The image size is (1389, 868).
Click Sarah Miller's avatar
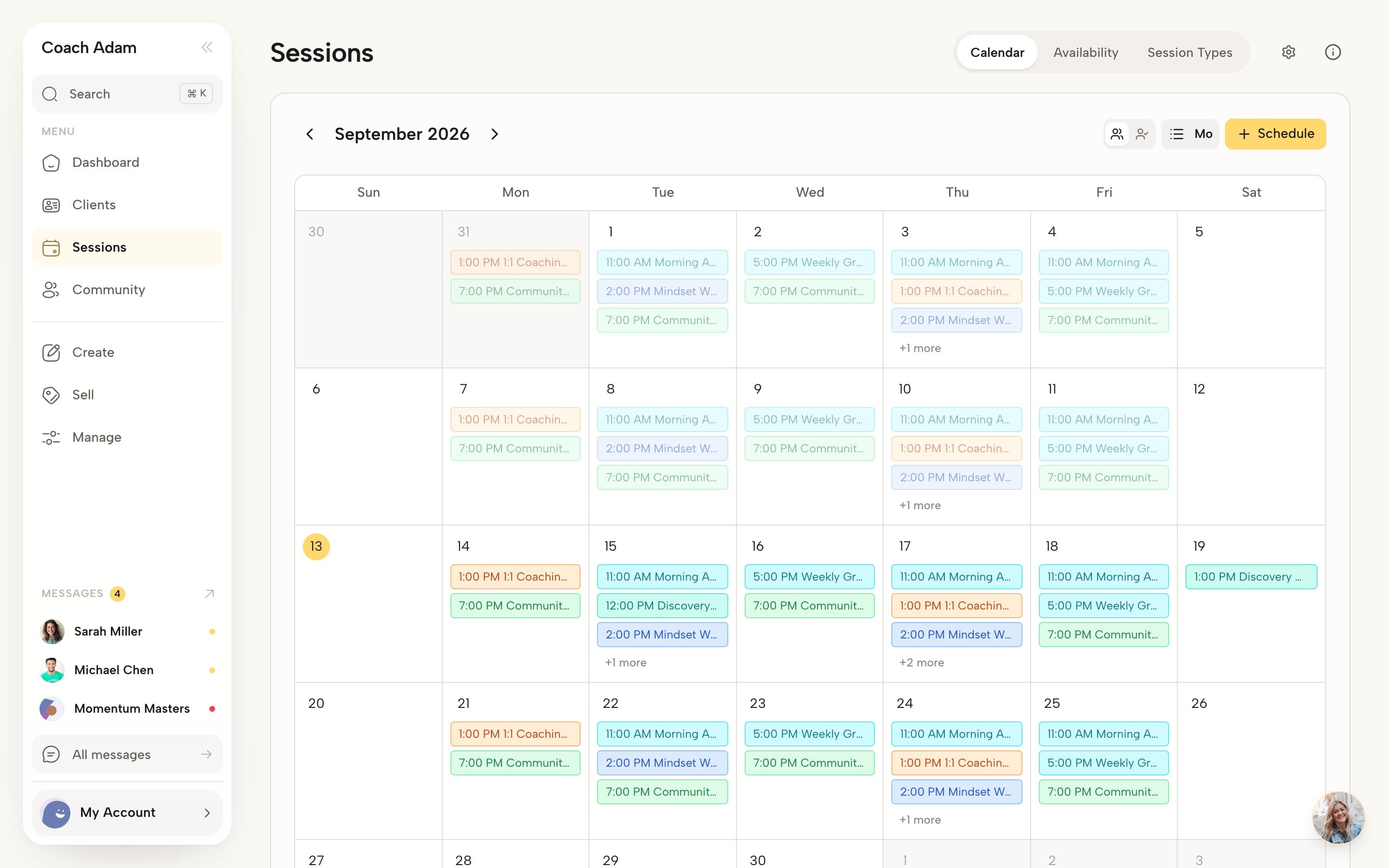point(52,632)
